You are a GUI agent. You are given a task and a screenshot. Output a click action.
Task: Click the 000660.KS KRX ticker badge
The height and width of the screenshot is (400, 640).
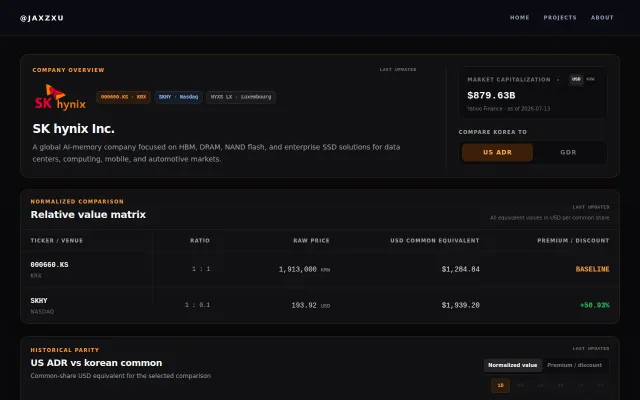[123, 97]
